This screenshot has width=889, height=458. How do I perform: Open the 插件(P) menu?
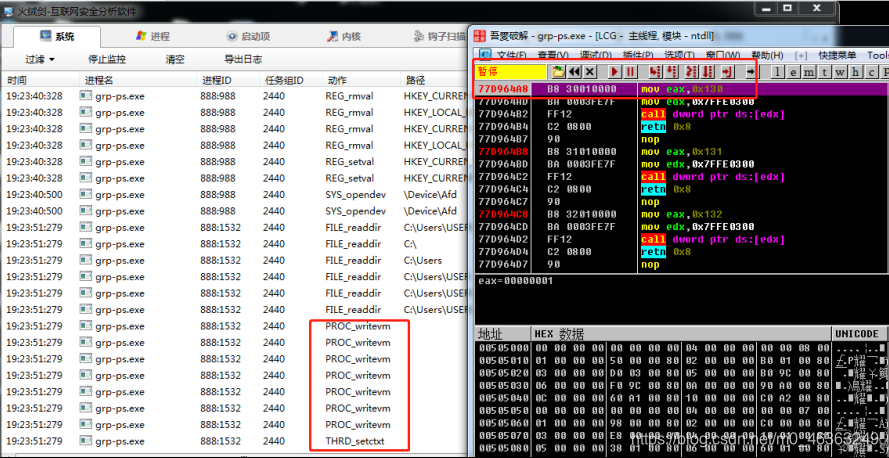pos(638,56)
